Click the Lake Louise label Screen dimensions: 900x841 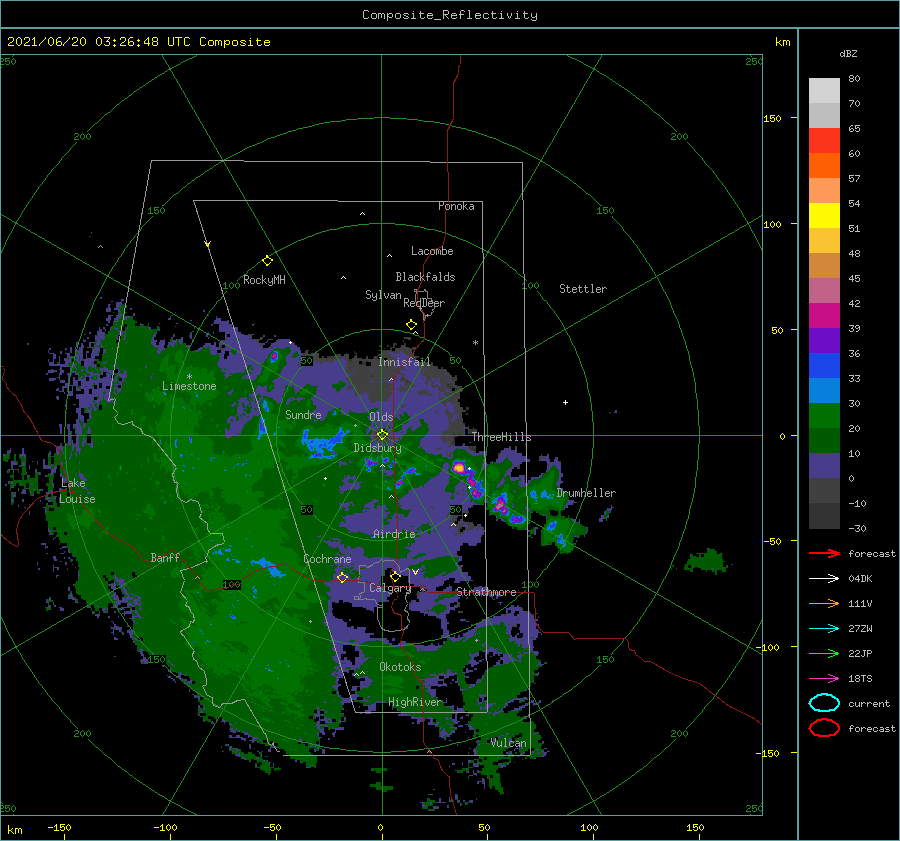[x=77, y=491]
